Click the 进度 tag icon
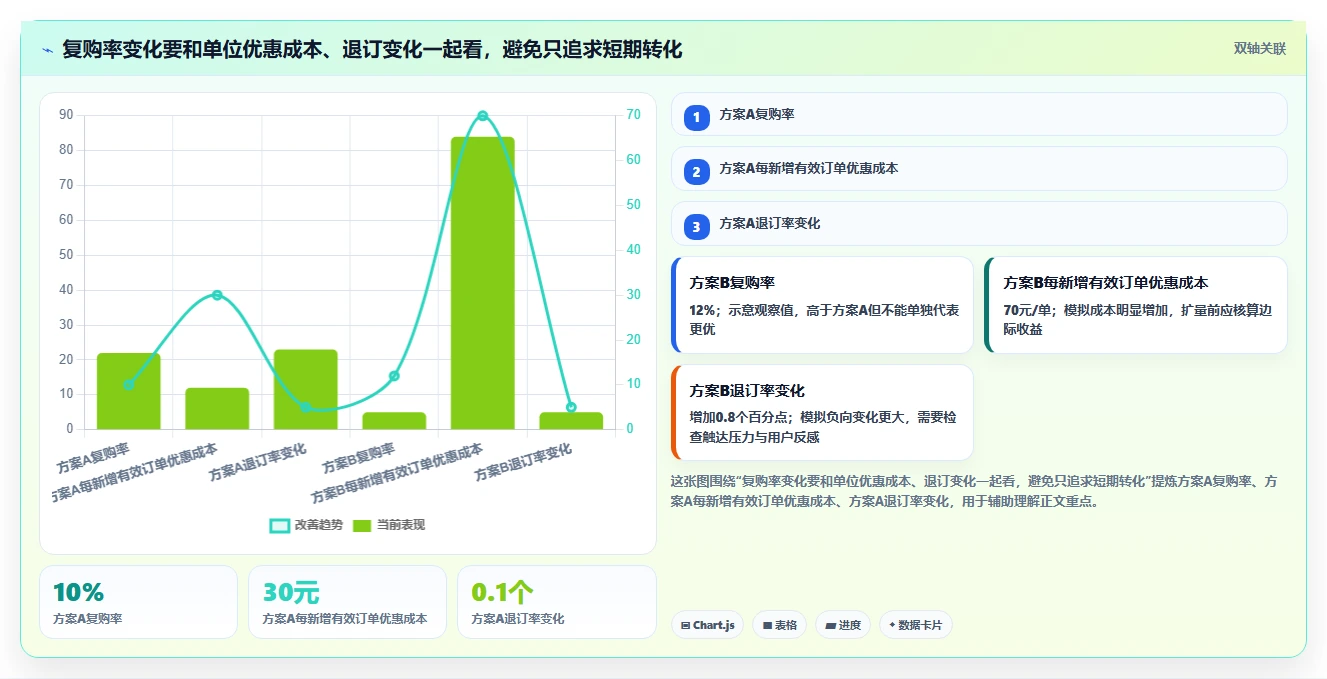The image size is (1327, 679). (x=830, y=625)
